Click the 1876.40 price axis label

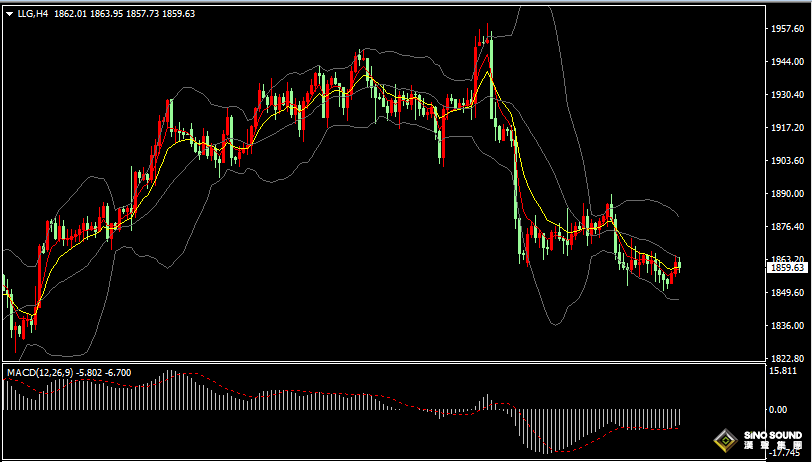pyautogui.click(x=788, y=227)
